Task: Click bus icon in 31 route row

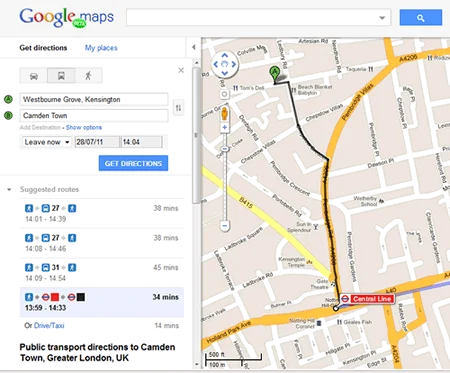Action: pyautogui.click(x=46, y=268)
